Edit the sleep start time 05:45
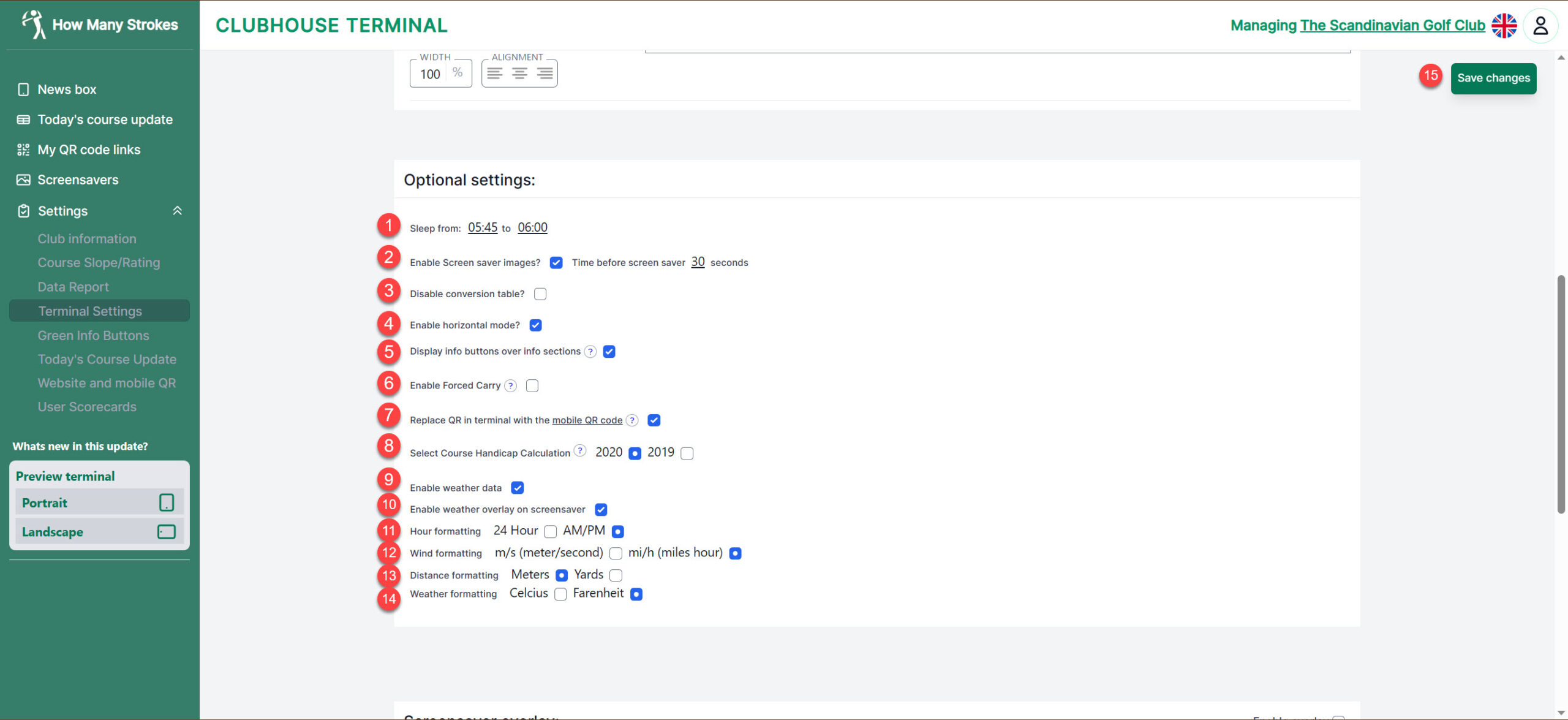This screenshot has height=720, width=1568. [483, 227]
